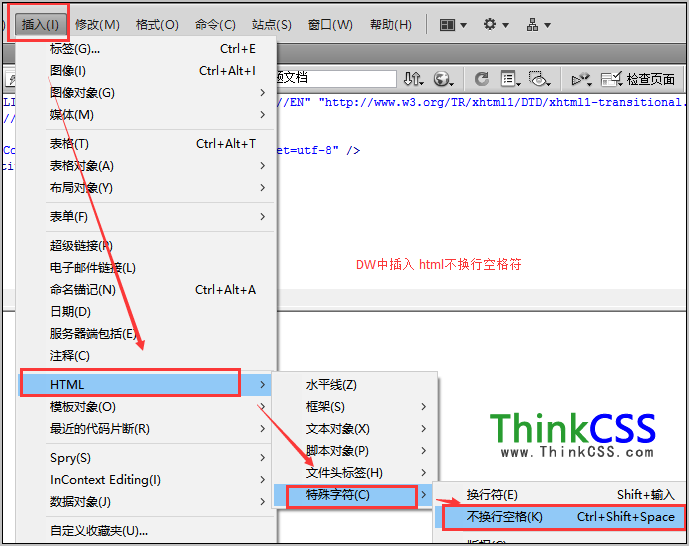Open the 命令(C) menu
The width and height of the screenshot is (689, 546).
[215, 25]
